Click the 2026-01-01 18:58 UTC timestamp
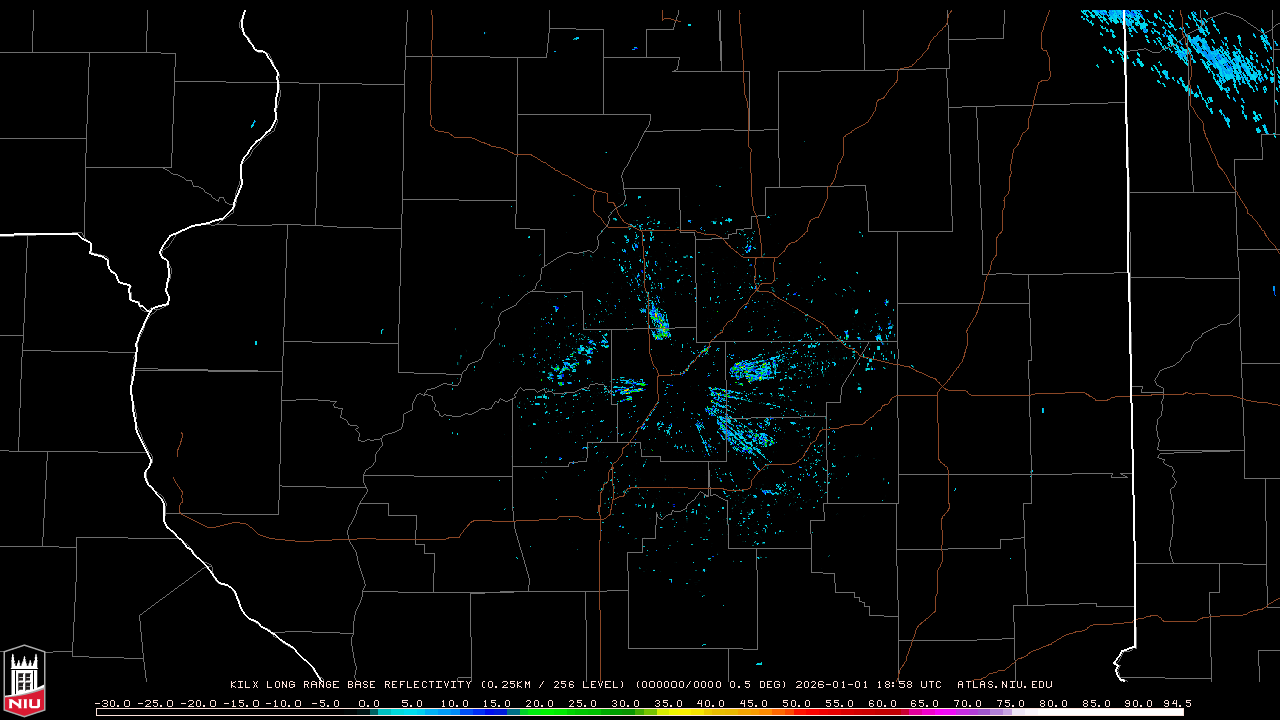The image size is (1280, 720). coord(868,685)
